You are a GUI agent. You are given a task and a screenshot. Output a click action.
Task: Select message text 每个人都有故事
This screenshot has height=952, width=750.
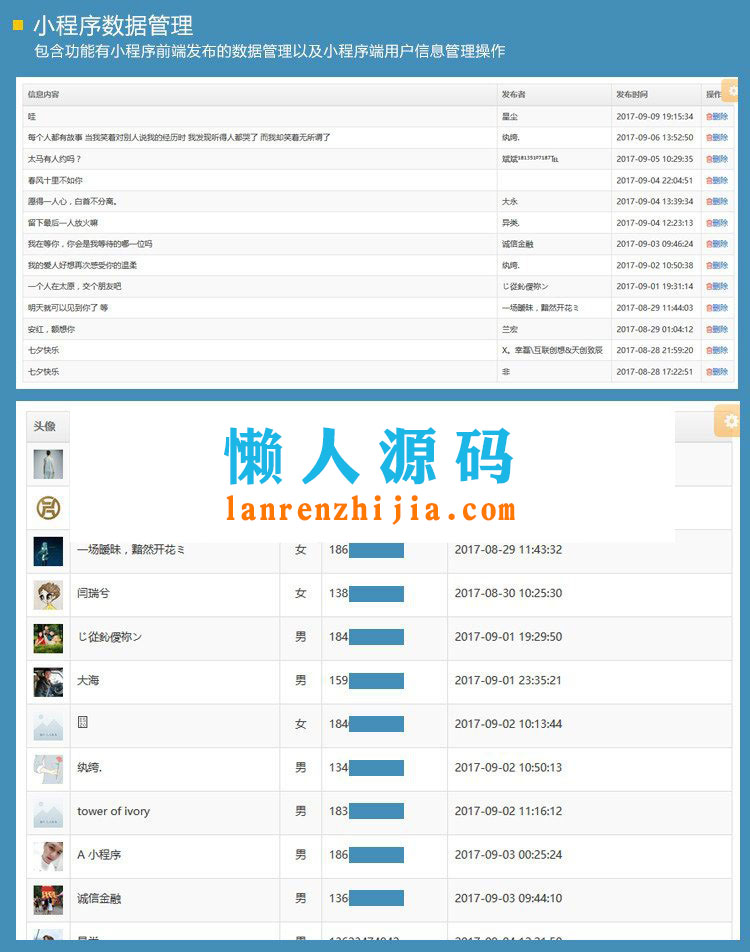click(x=55, y=138)
